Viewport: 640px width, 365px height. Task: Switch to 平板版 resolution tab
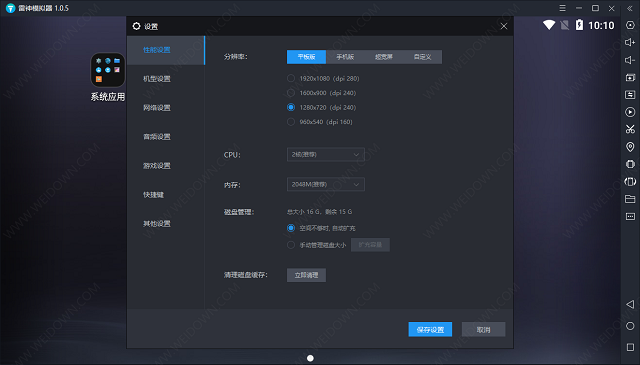307,57
